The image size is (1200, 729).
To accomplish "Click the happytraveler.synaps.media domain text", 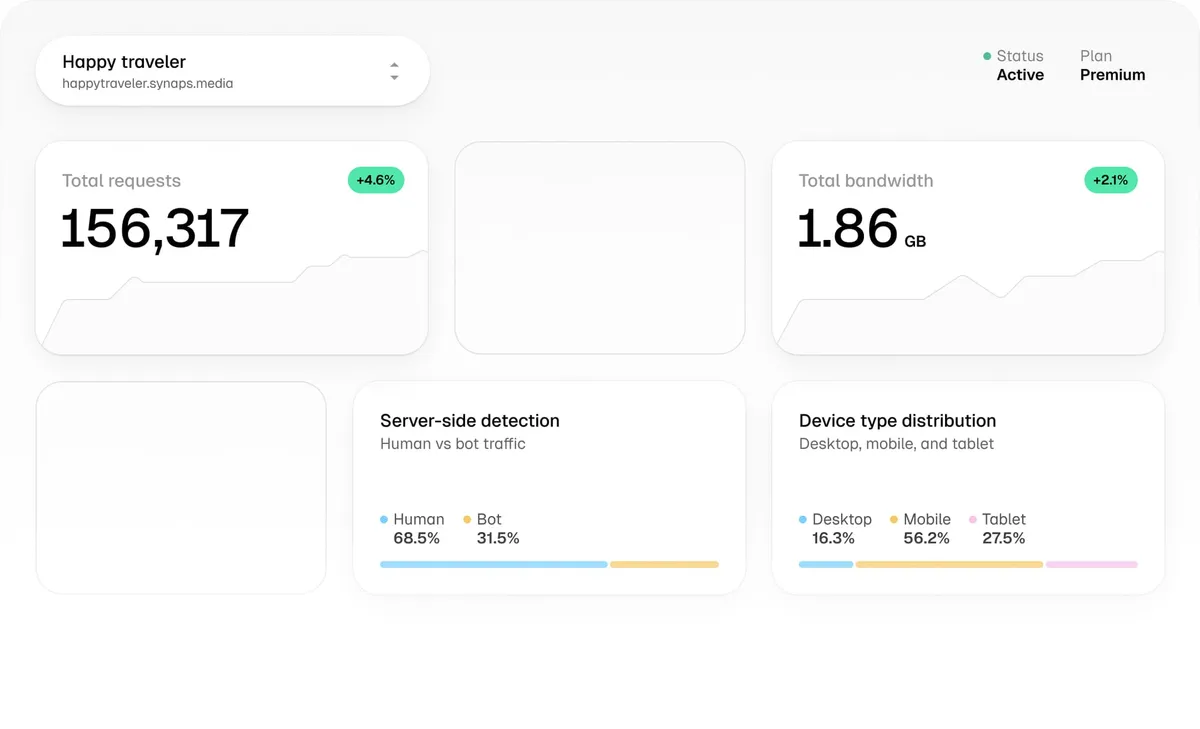I will (147, 84).
